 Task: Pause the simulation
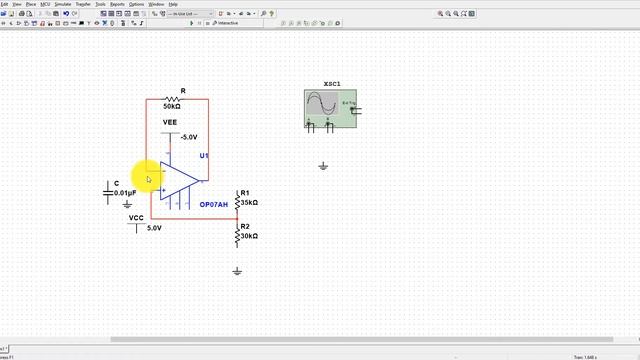200,23
